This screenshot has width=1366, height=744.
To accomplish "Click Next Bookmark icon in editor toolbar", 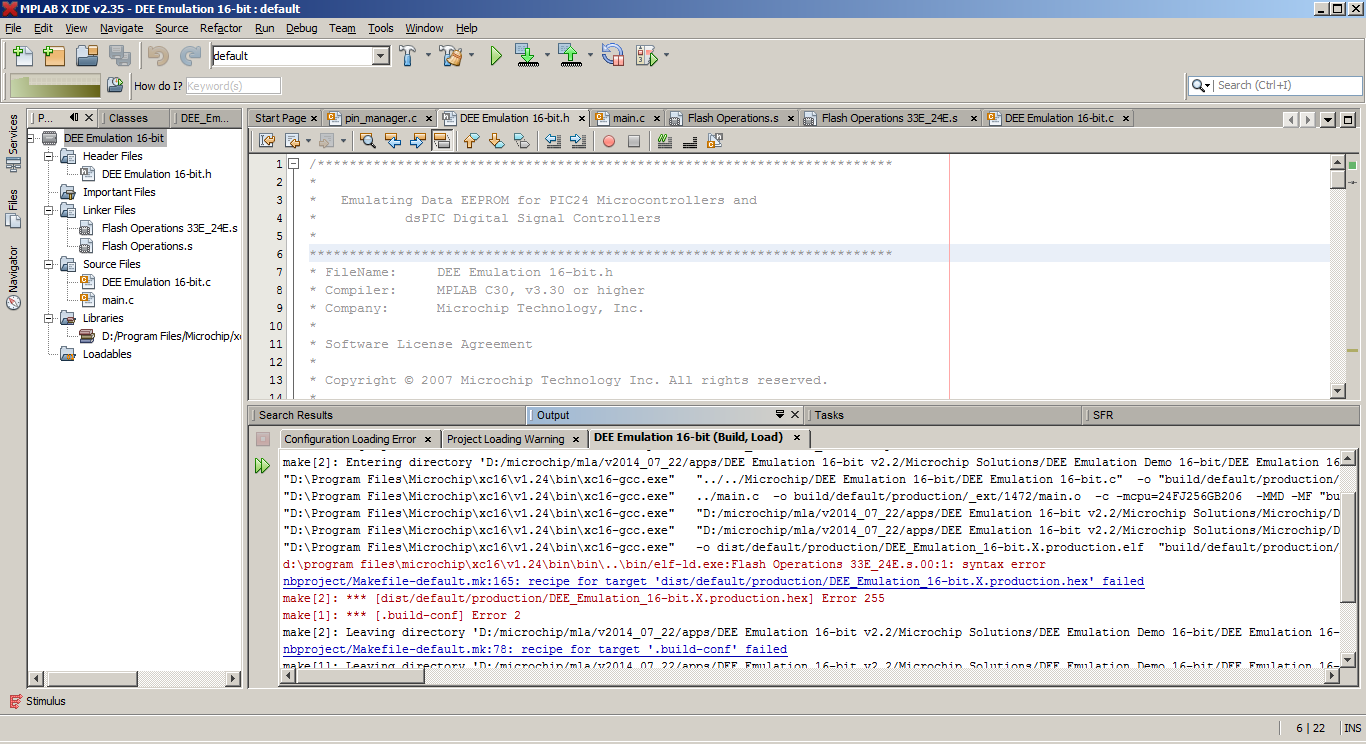I will coord(496,141).
